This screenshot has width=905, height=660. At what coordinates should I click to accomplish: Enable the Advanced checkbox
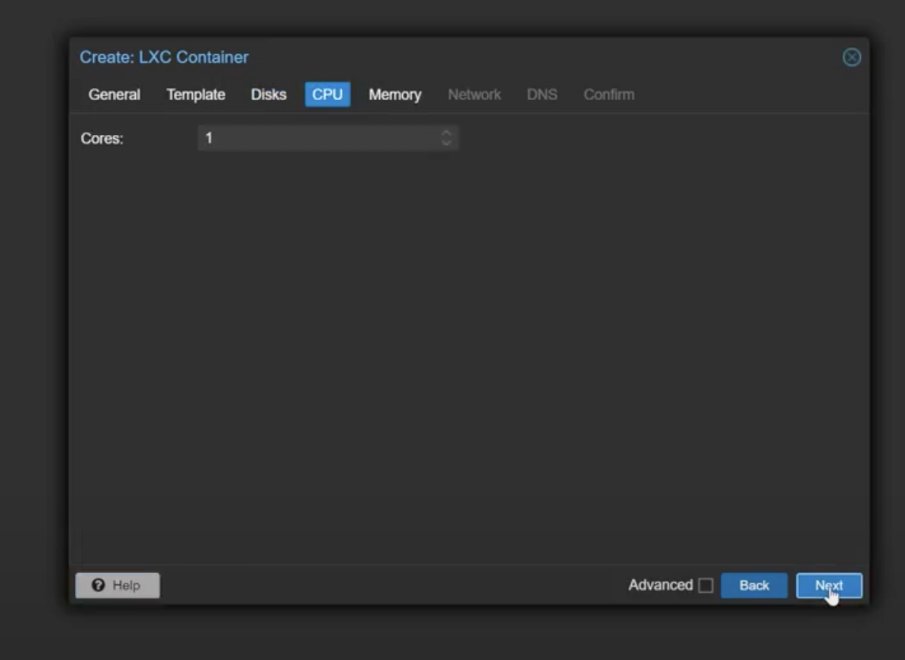(x=706, y=586)
